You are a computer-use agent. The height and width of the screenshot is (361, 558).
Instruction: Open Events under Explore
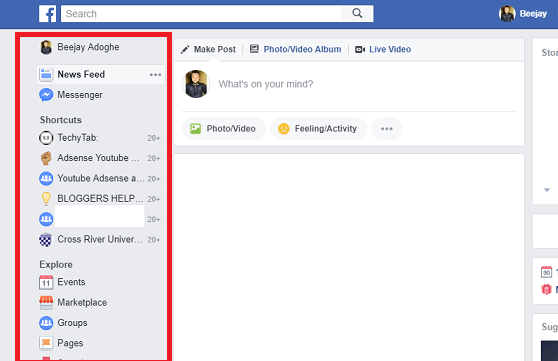[x=71, y=282]
